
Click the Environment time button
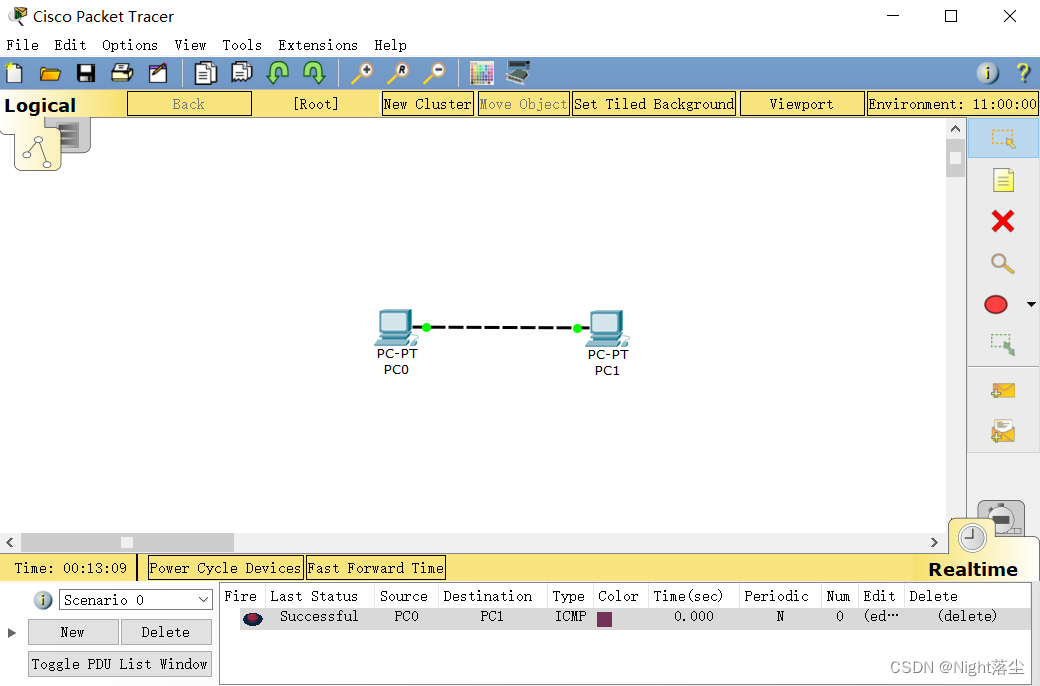[x=952, y=103]
